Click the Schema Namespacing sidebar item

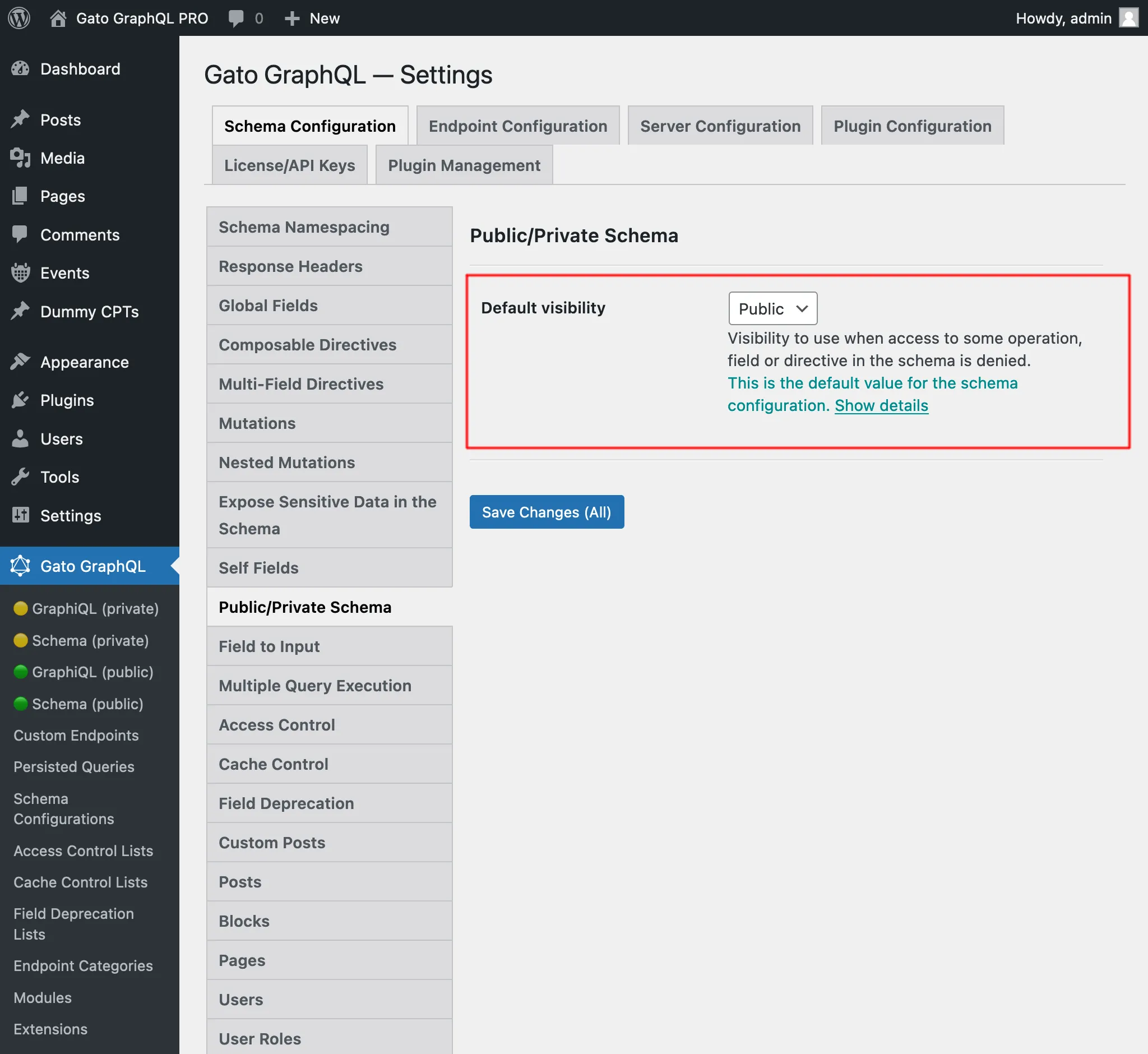pos(304,227)
